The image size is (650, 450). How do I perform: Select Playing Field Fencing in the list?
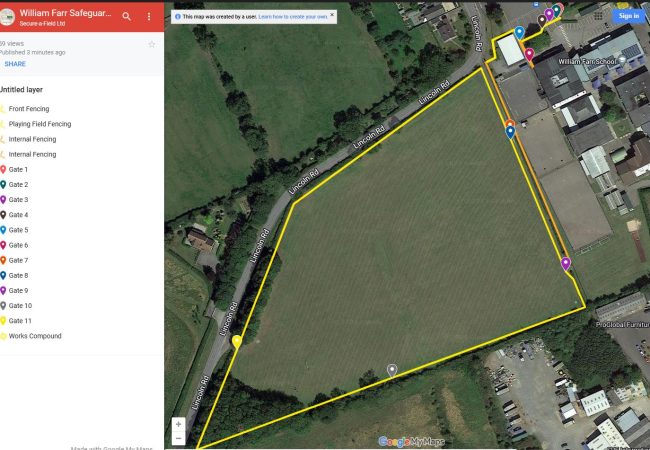tap(38, 124)
